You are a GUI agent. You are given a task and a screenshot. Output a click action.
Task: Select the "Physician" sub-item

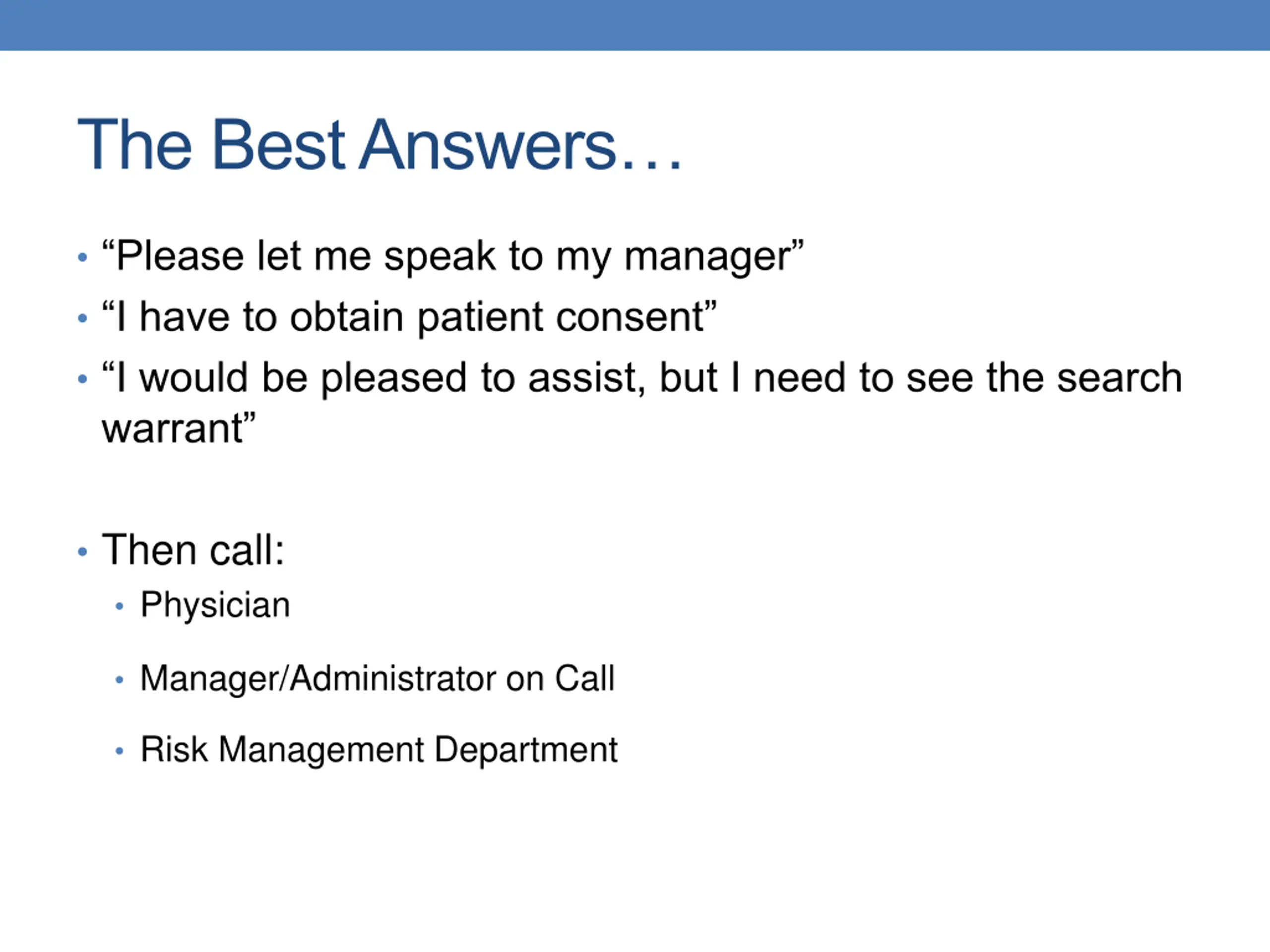[215, 605]
